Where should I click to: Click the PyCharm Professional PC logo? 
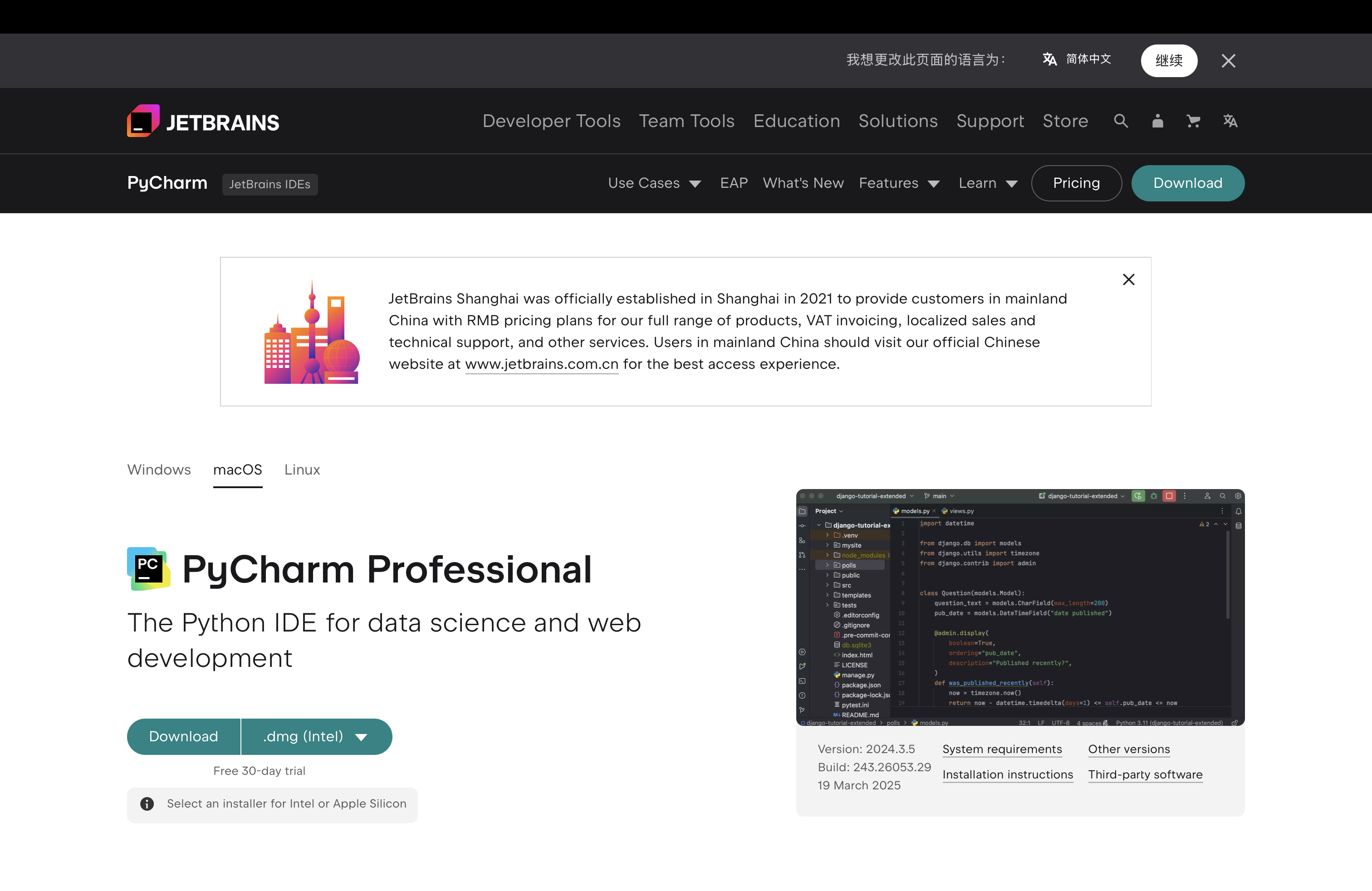tap(148, 569)
